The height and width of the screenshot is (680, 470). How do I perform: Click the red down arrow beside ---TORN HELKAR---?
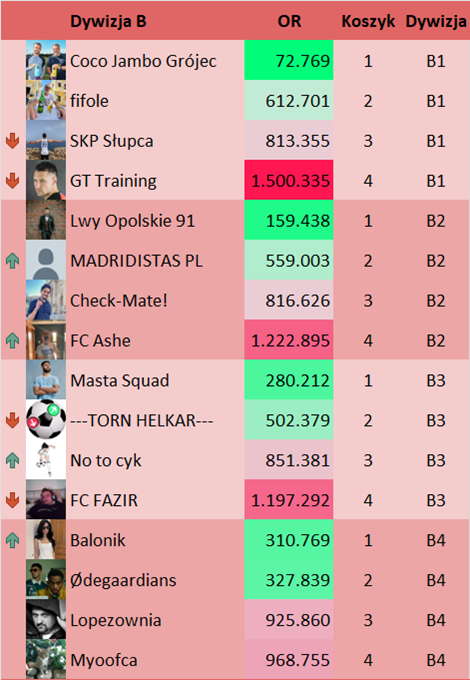[13, 420]
